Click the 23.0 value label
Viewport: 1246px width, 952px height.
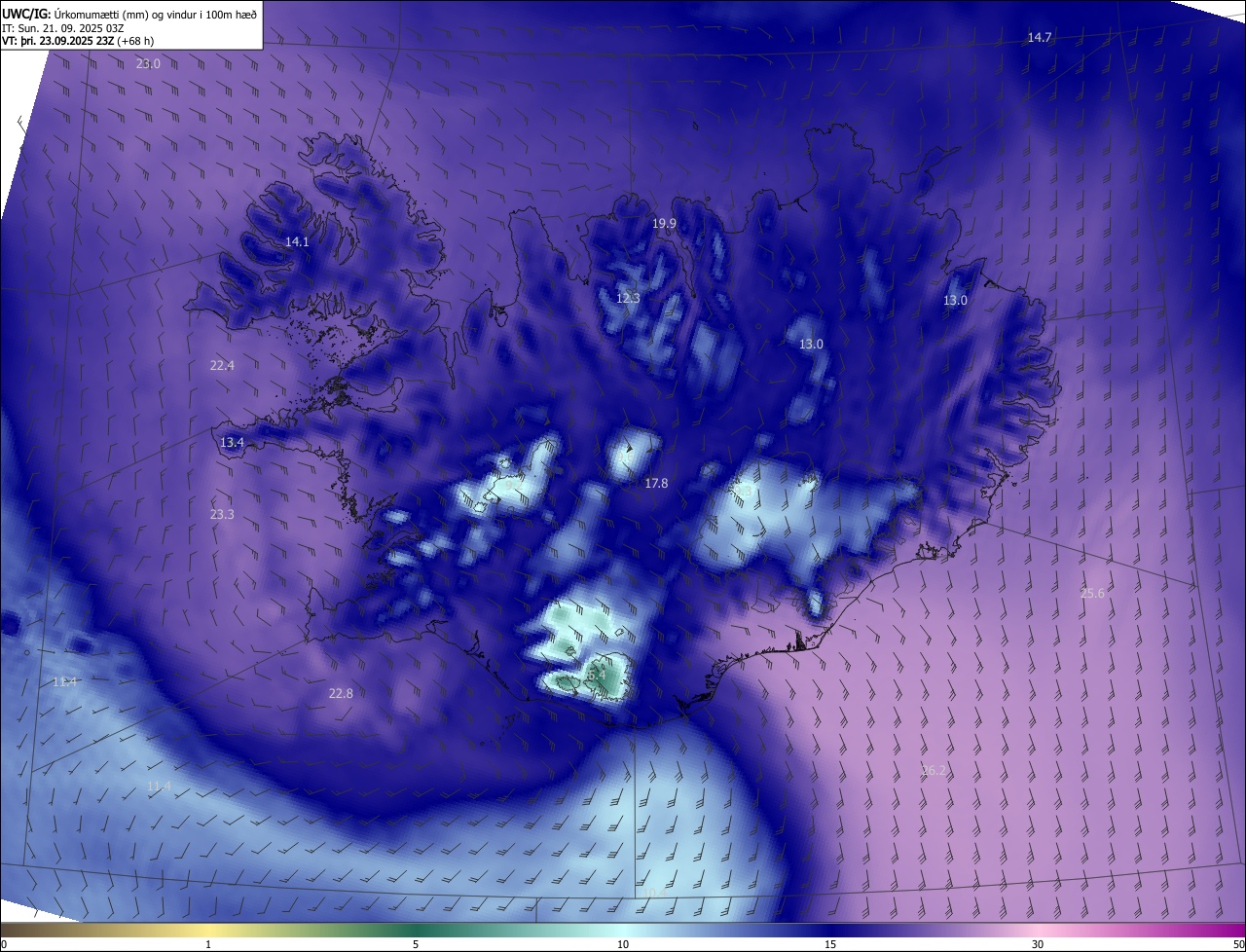point(148,63)
